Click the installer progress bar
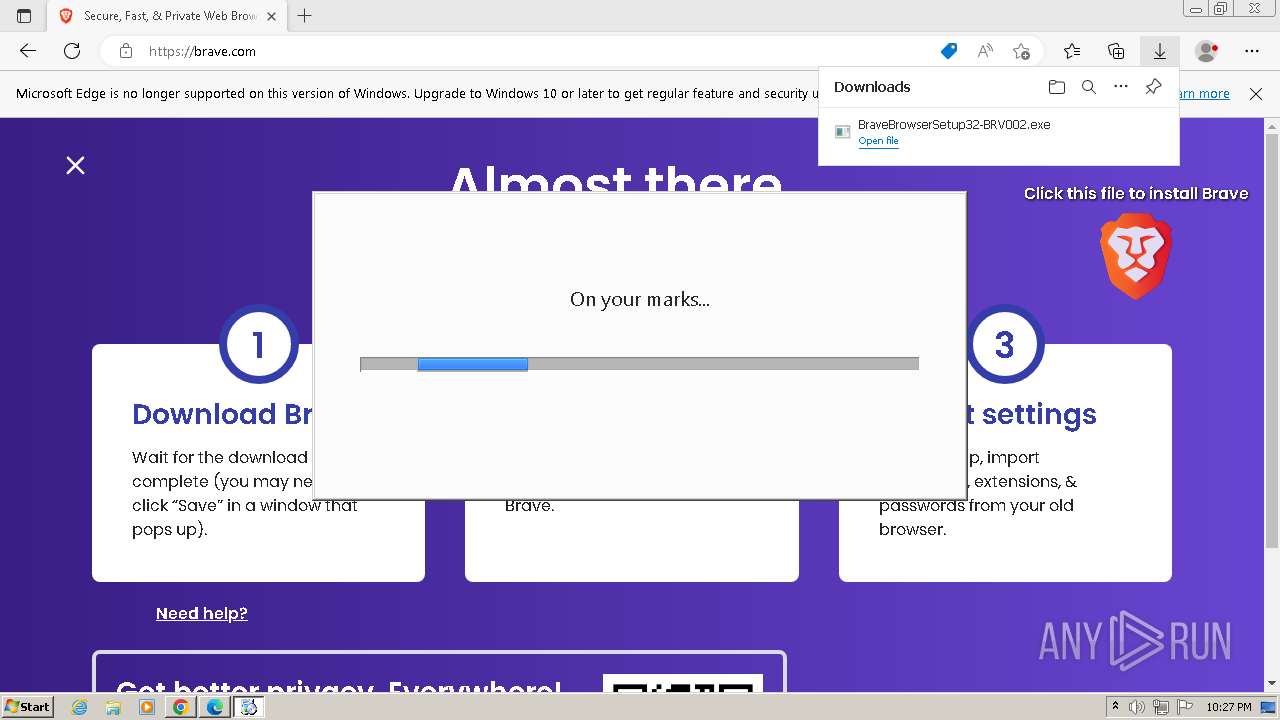 point(639,365)
